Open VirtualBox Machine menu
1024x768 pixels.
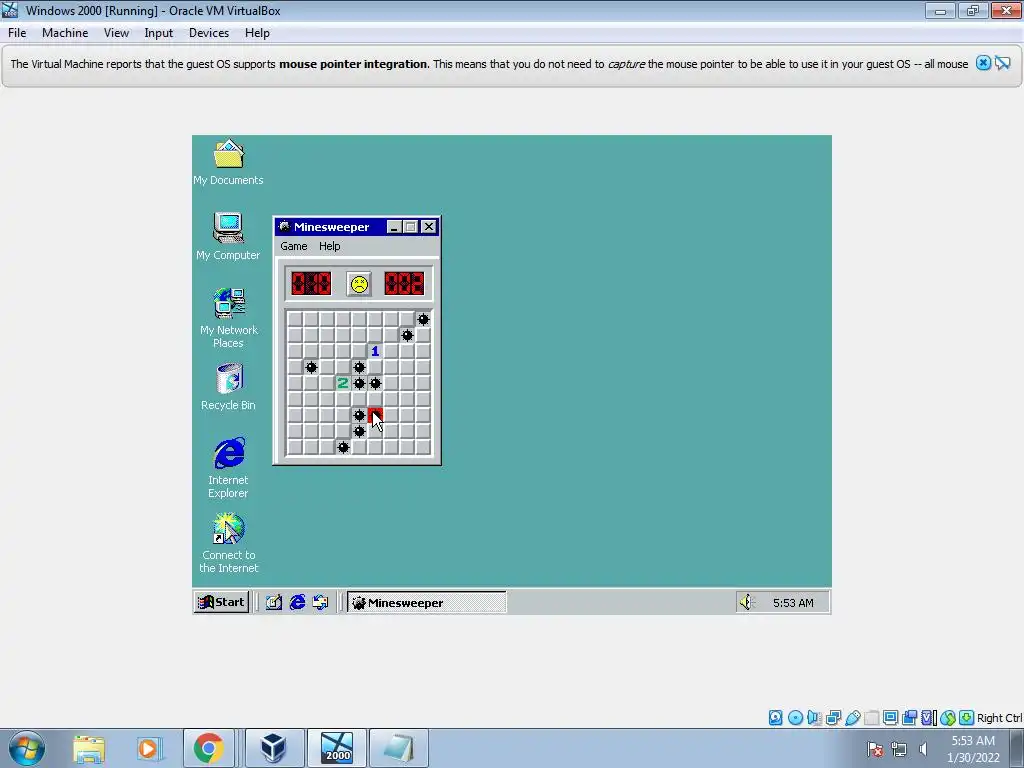click(65, 33)
